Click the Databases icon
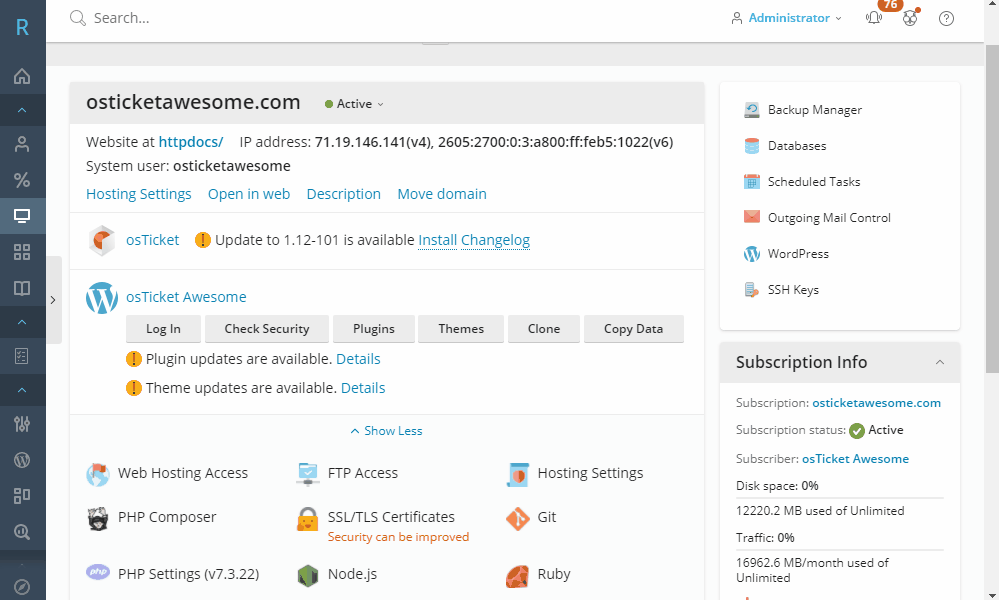The width and height of the screenshot is (999, 600). coord(752,146)
